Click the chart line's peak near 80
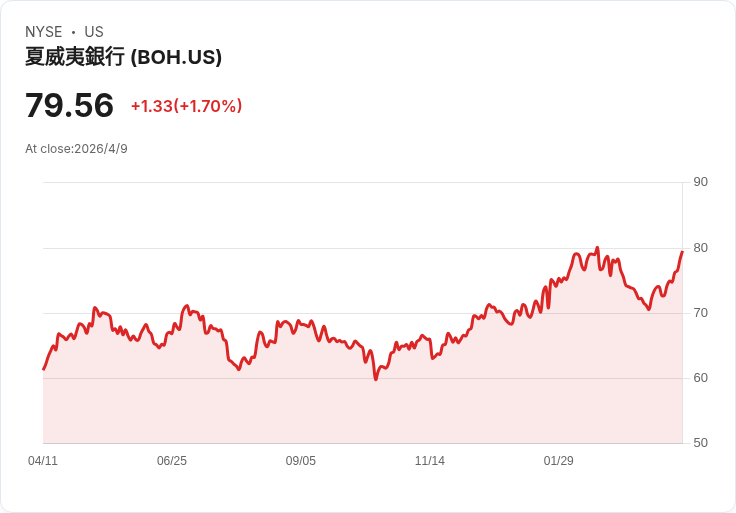The height and width of the screenshot is (513, 736). 597,247
